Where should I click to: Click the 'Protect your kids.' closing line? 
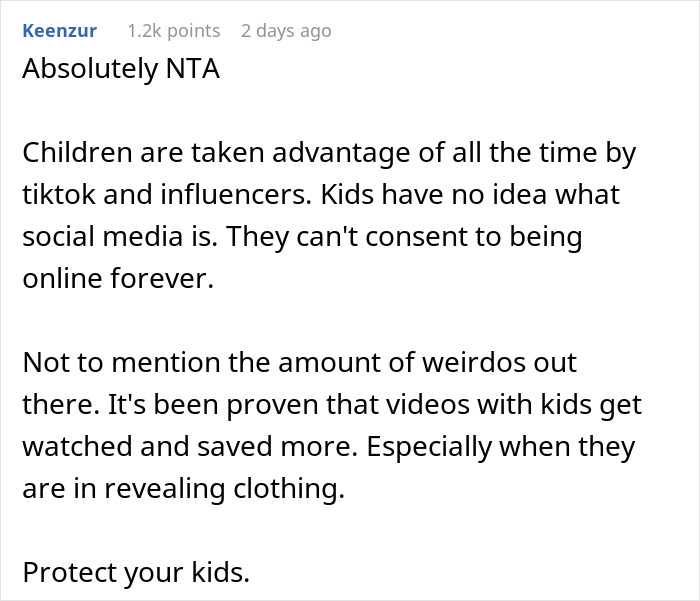click(136, 572)
